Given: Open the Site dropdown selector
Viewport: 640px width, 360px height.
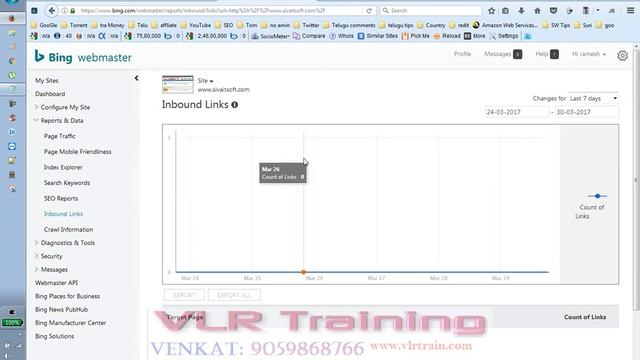Looking at the screenshot, I should [x=205, y=81].
